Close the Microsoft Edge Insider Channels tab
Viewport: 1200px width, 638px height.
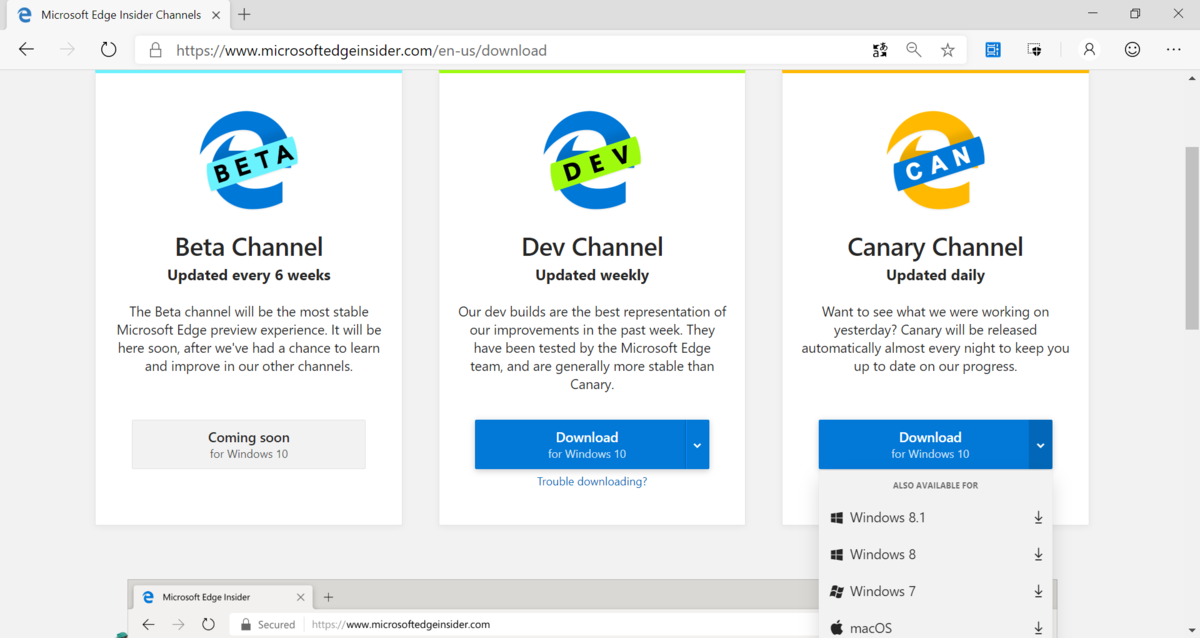(x=217, y=15)
